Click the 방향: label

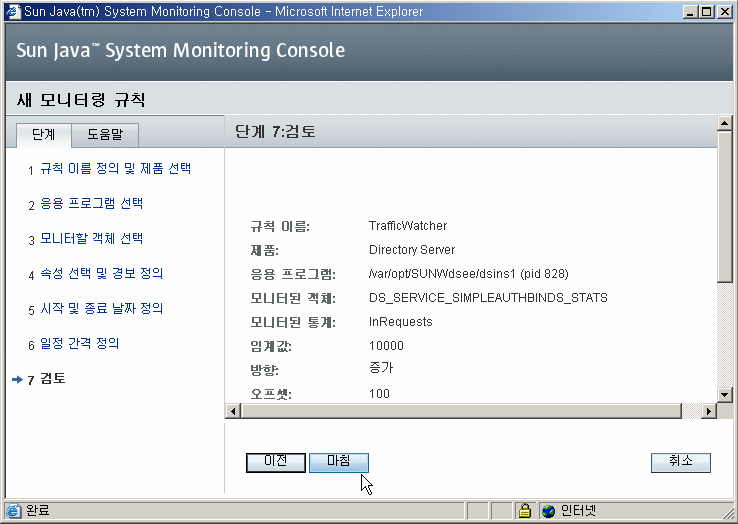(x=265, y=371)
